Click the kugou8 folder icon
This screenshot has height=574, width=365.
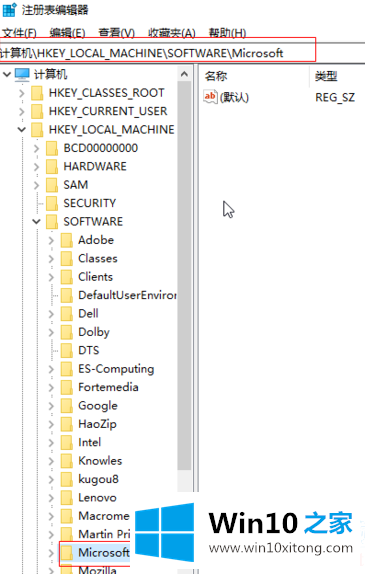pos(67,479)
